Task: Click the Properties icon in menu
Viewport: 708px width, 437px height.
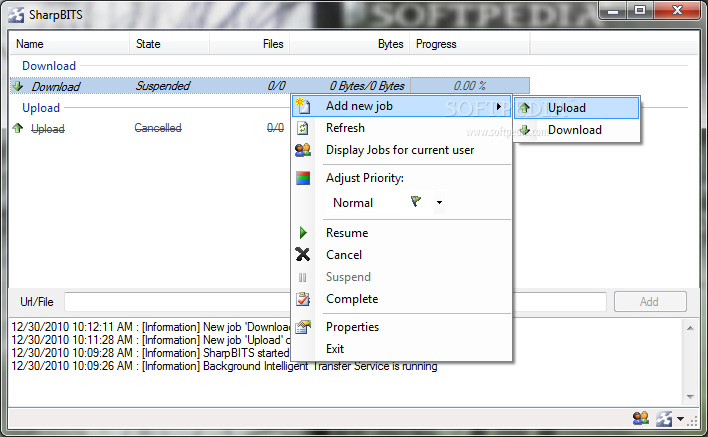Action: 303,327
